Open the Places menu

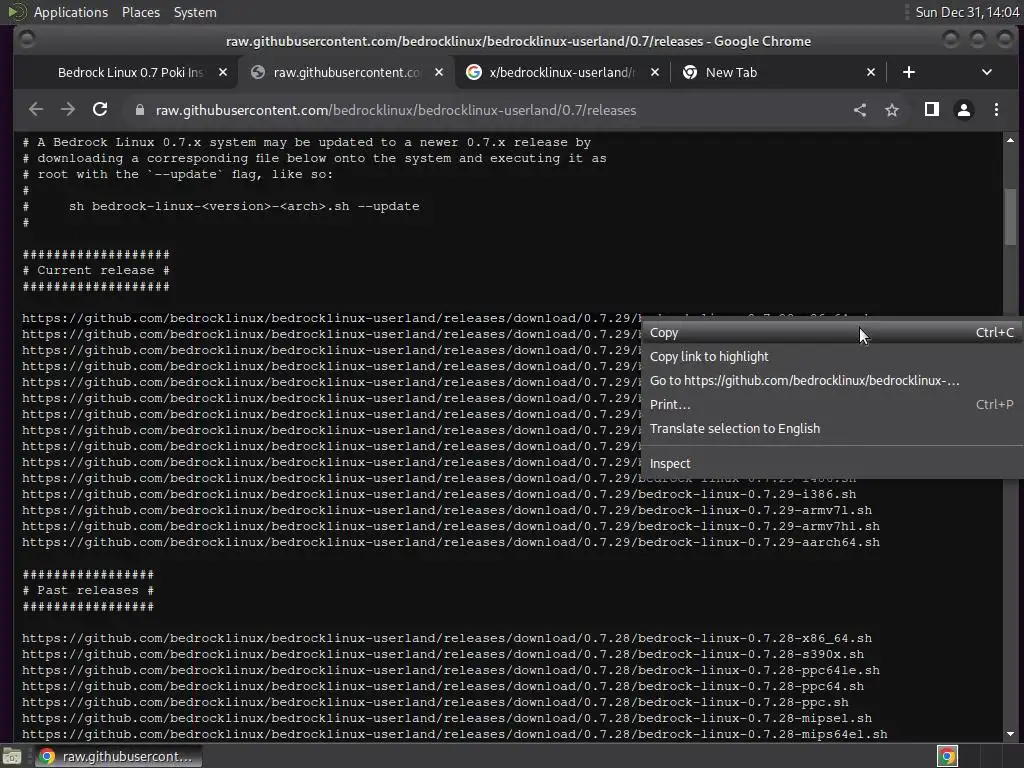[140, 12]
